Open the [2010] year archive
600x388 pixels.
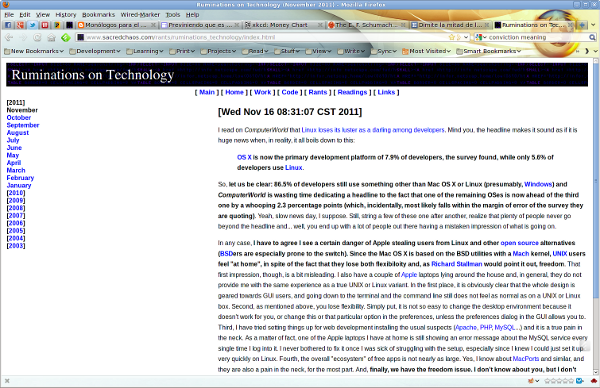pyautogui.click(x=16, y=193)
